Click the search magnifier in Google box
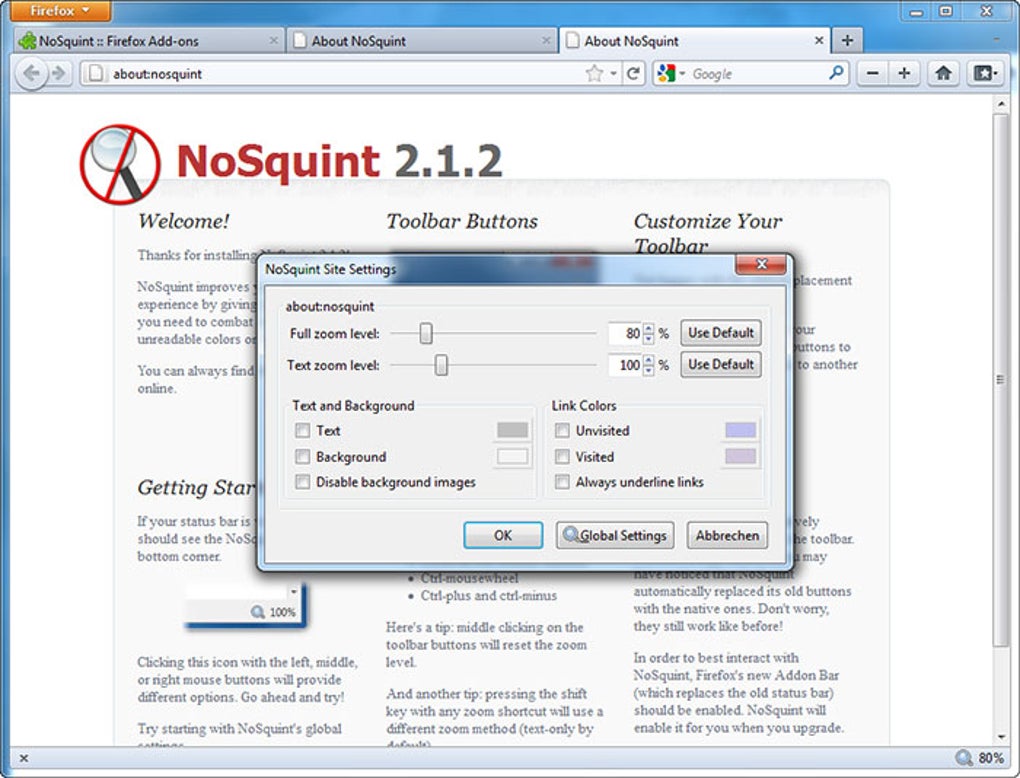This screenshot has height=778, width=1020. coord(836,73)
